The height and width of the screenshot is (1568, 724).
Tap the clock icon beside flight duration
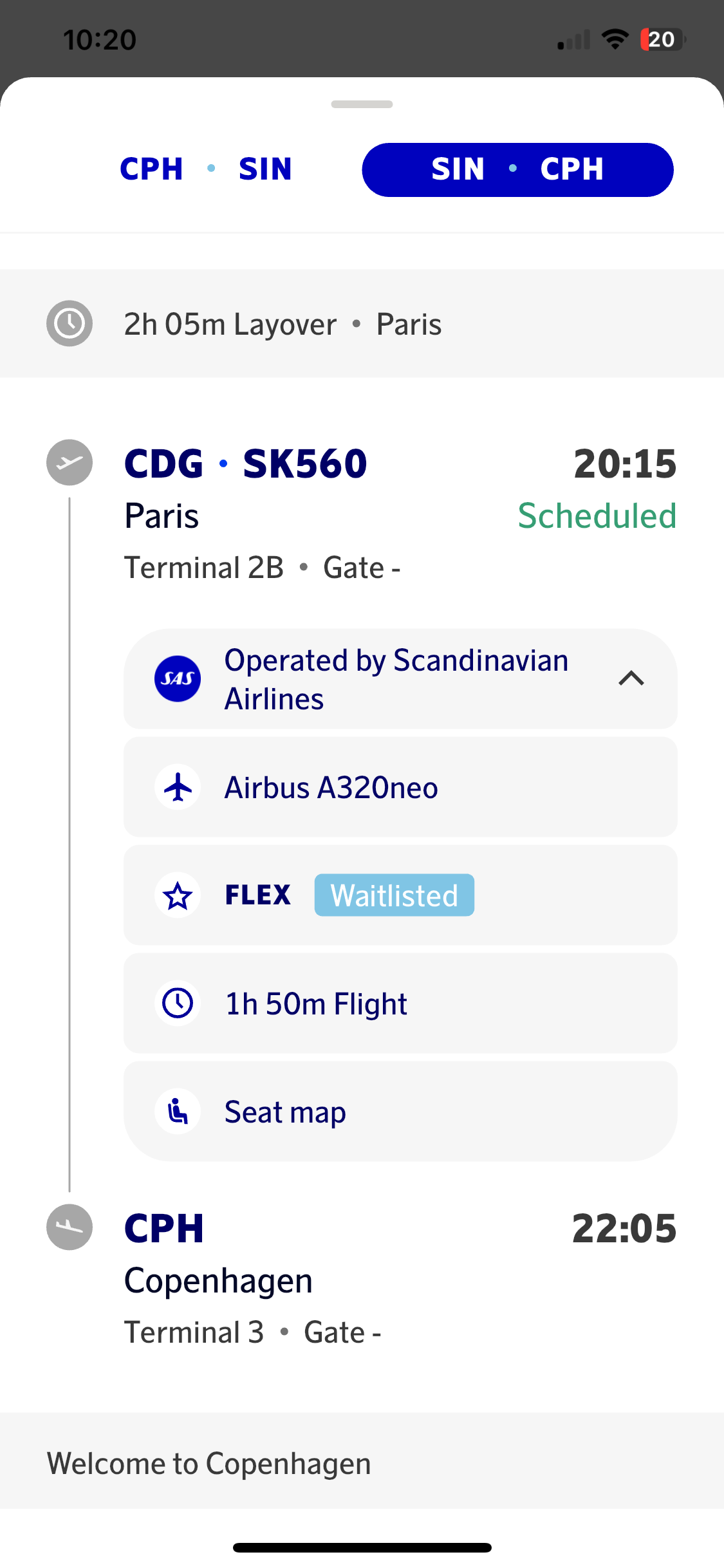tap(178, 1003)
